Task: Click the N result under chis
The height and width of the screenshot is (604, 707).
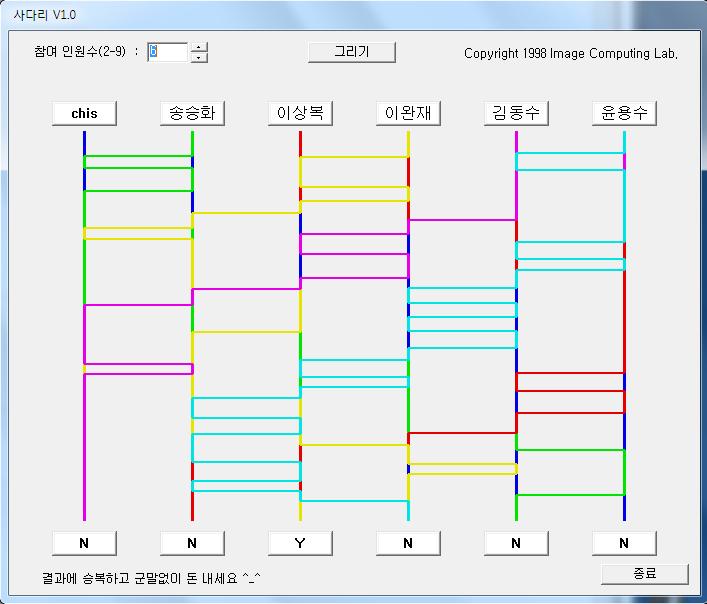Action: click(84, 543)
